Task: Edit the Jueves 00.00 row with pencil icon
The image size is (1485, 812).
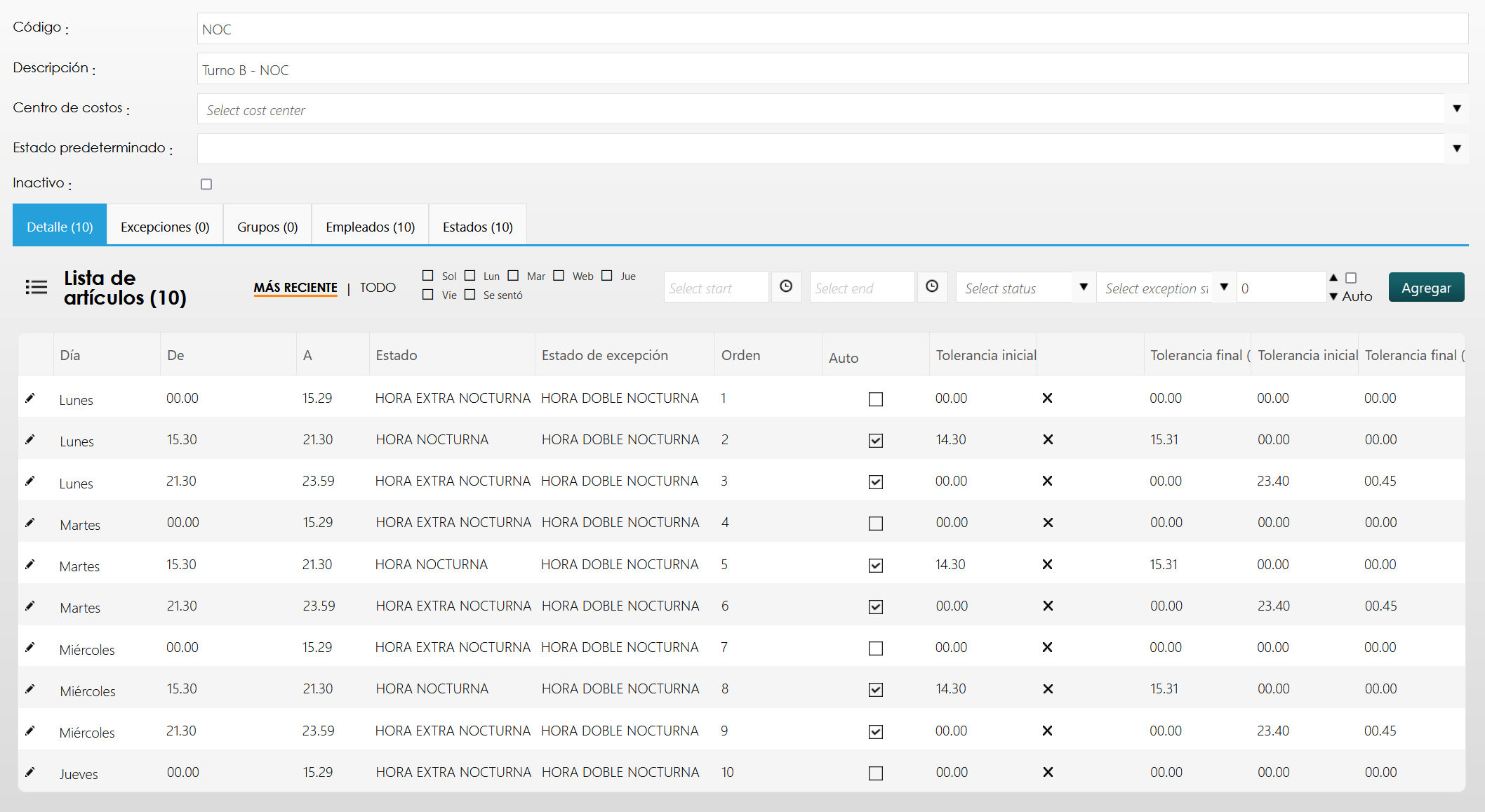Action: tap(29, 772)
